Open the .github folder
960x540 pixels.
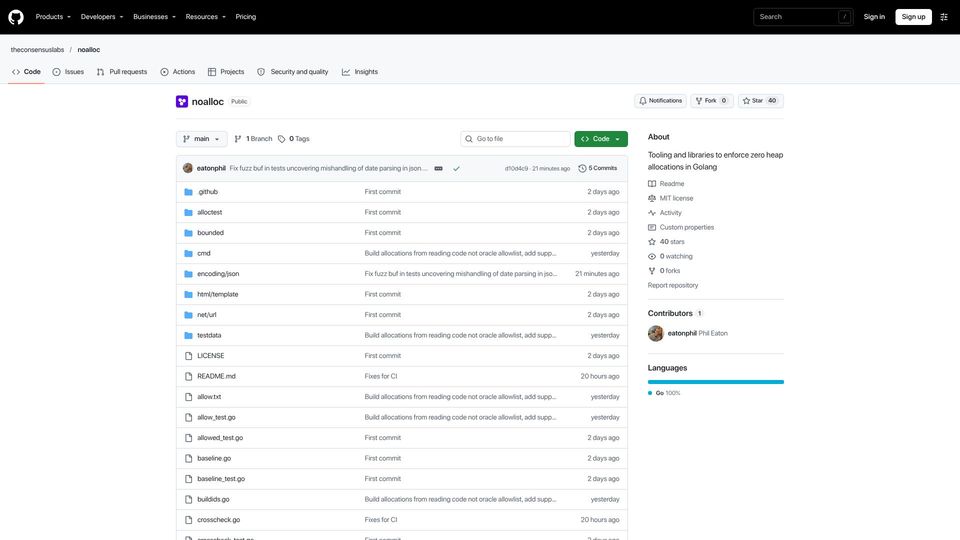(x=208, y=192)
